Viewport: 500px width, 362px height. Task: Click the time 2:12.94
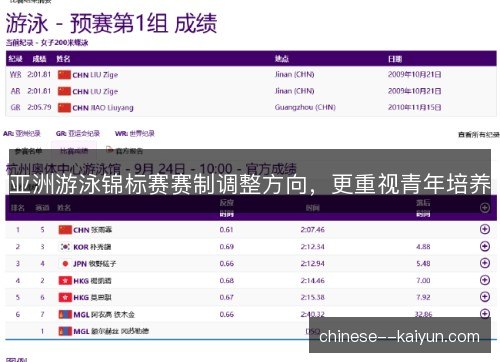(x=312, y=263)
